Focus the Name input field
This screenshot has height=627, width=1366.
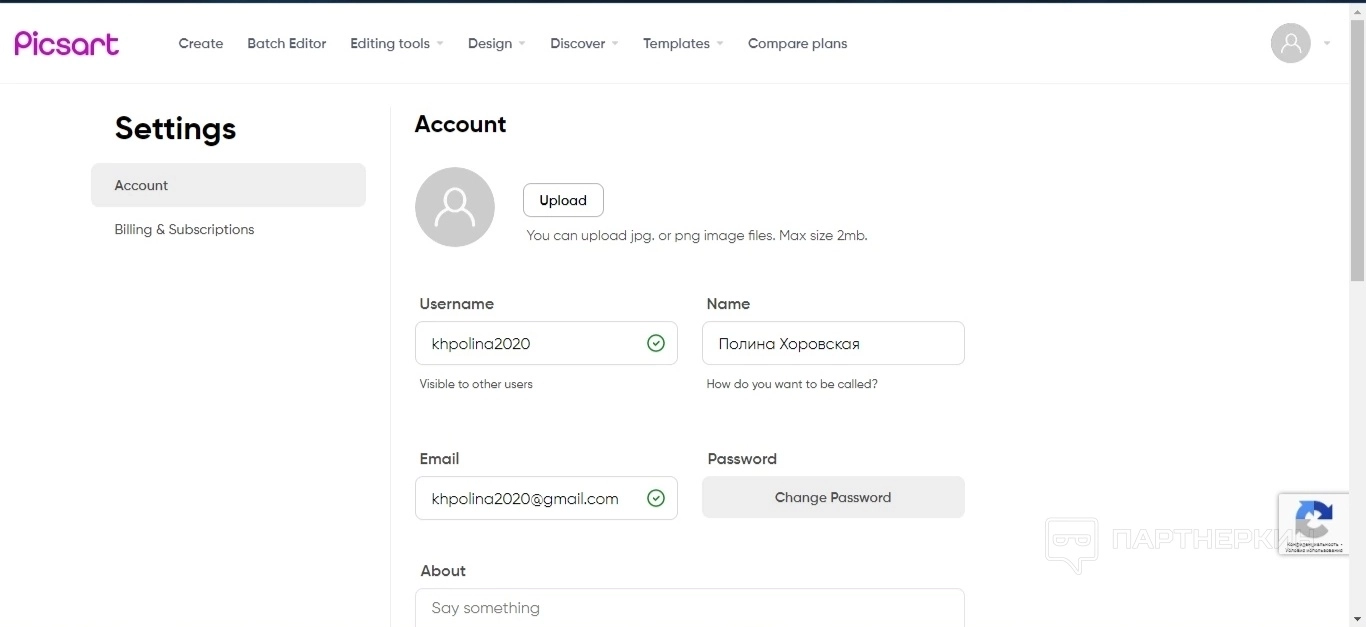click(x=833, y=343)
